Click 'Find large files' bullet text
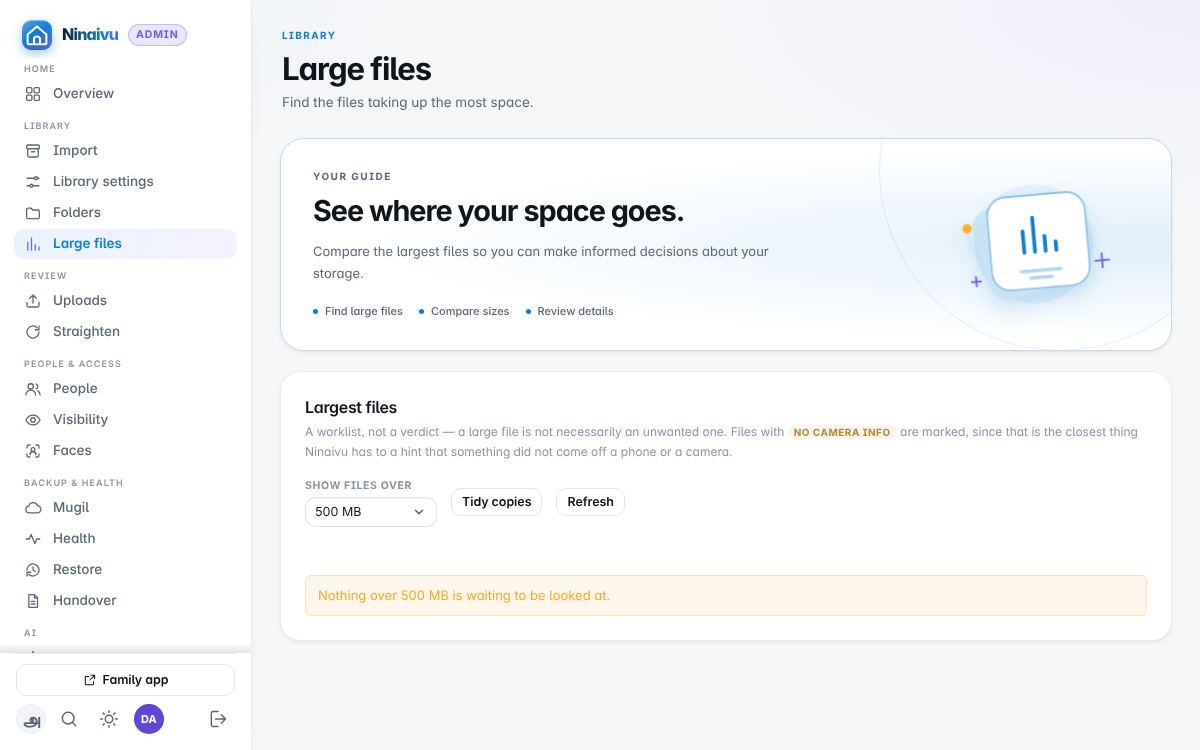 coord(364,312)
